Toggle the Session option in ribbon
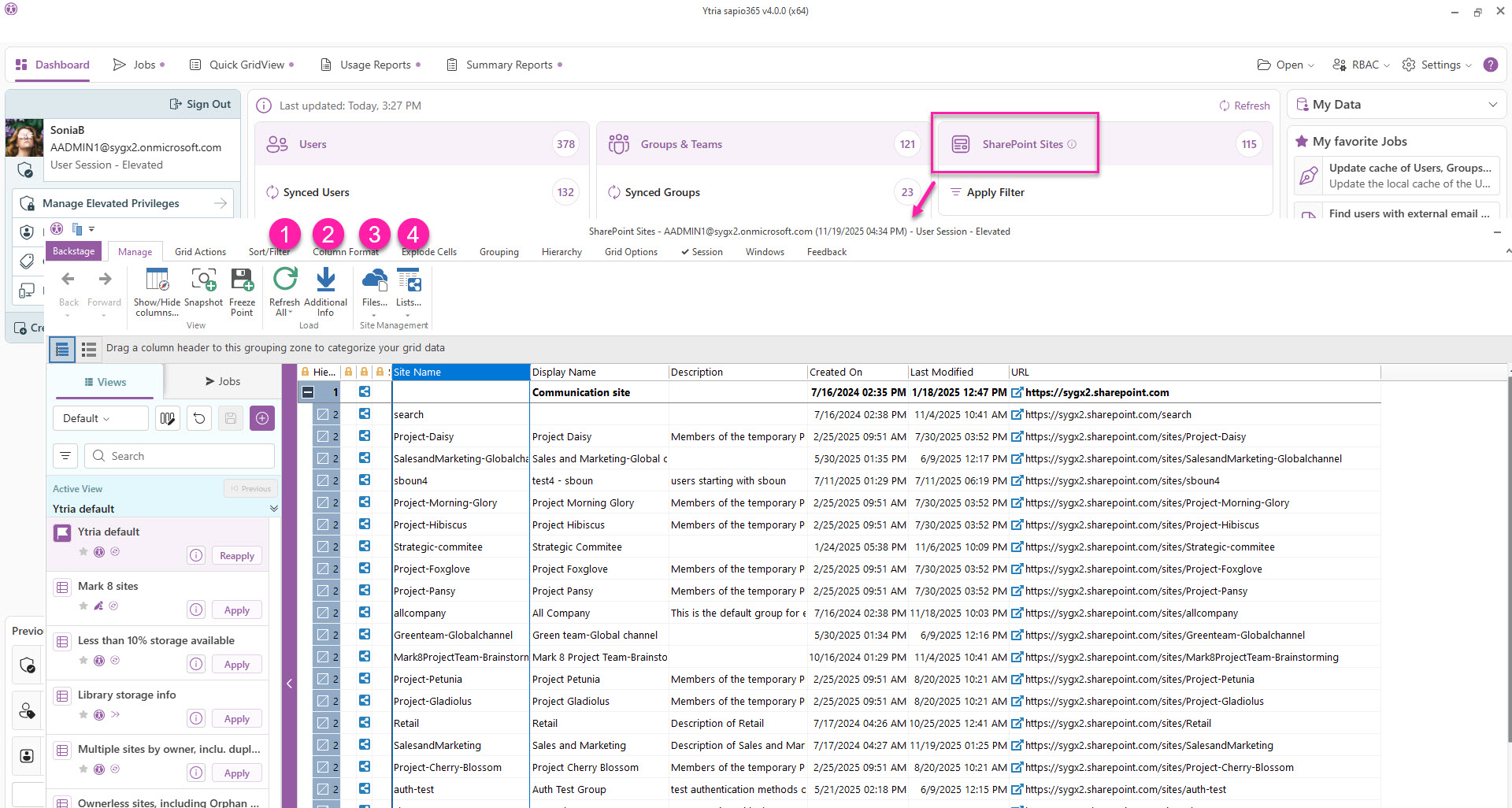This screenshot has height=808, width=1512. [702, 252]
